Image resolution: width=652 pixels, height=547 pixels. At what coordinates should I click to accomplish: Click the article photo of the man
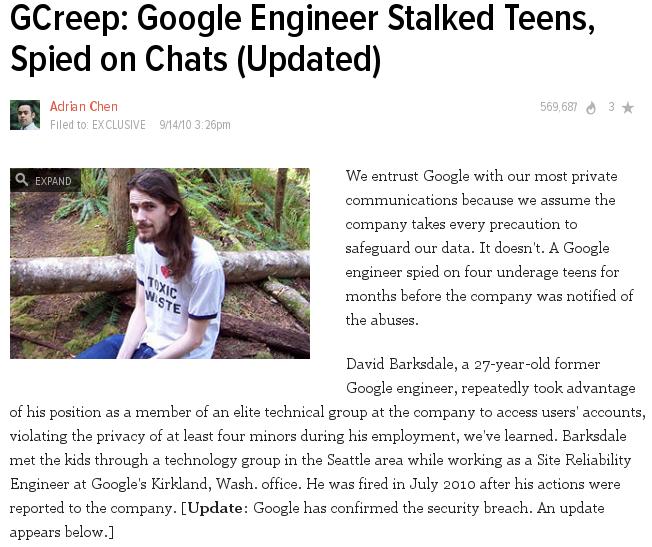tap(160, 263)
